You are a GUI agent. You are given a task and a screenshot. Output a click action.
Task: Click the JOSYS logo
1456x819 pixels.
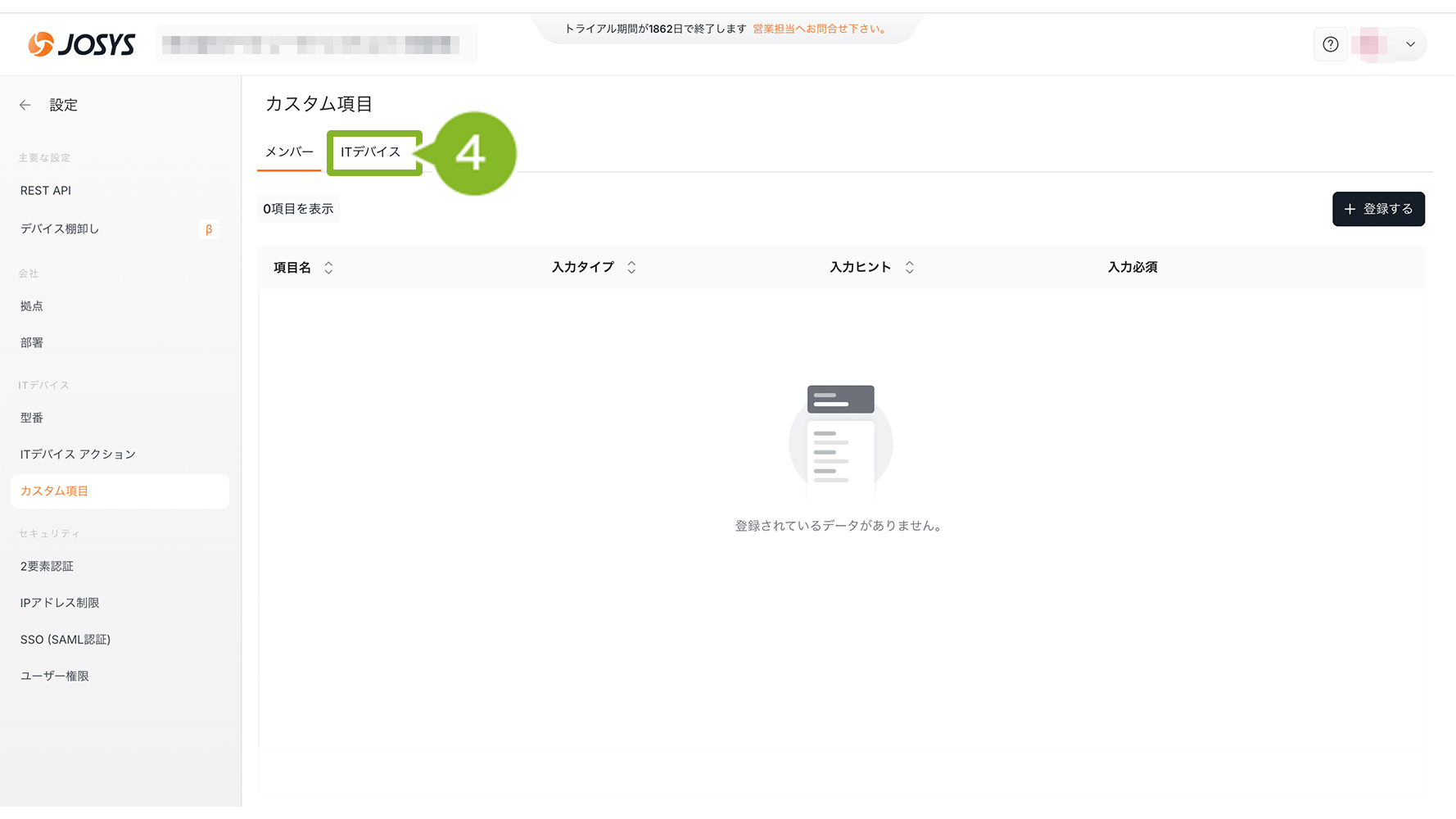pyautogui.click(x=81, y=44)
